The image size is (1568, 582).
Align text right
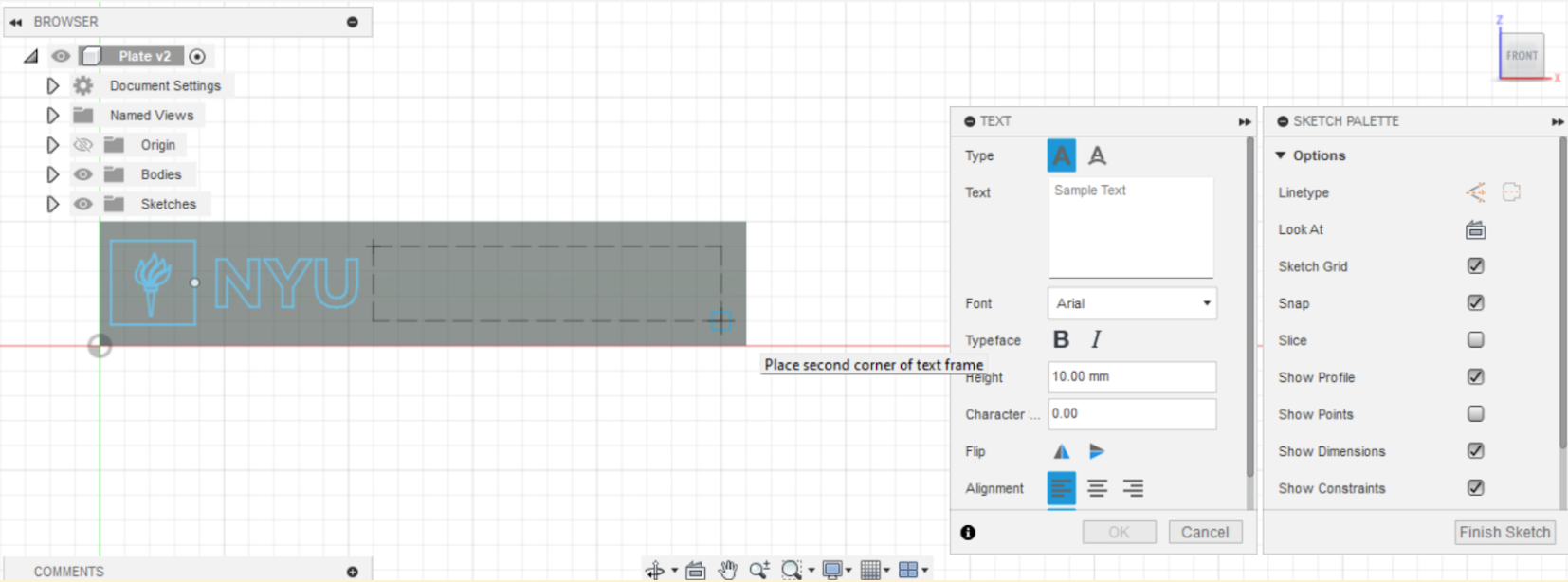pos(1133,488)
